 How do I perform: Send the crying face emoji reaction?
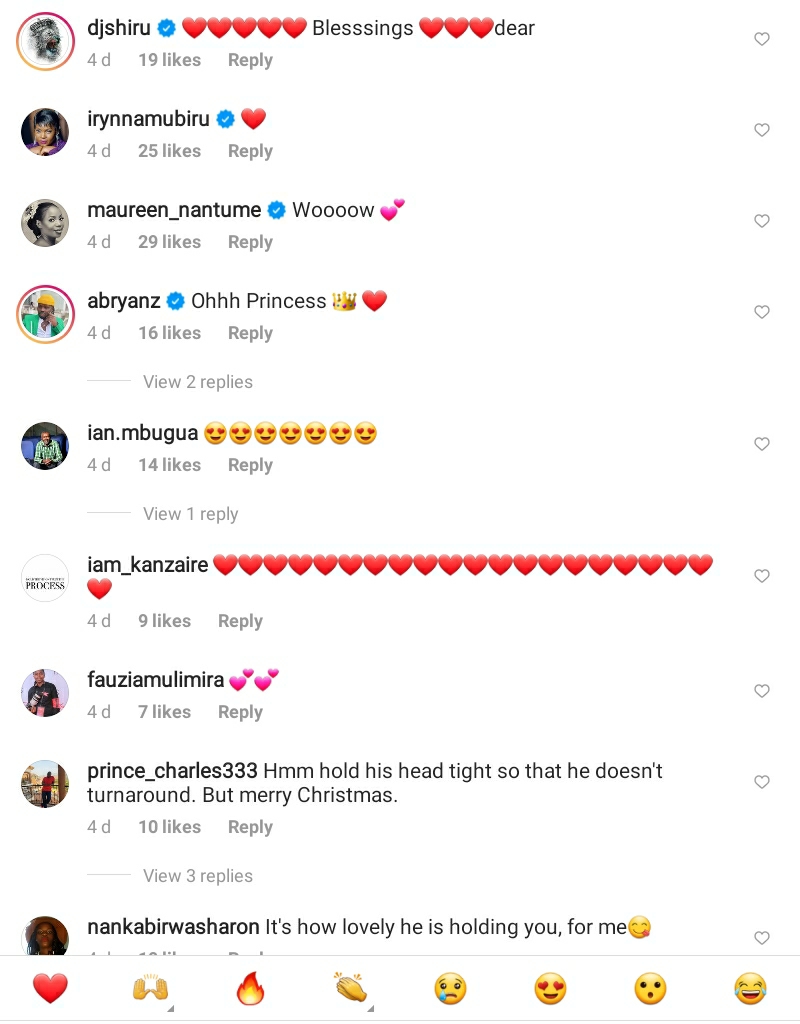(450, 989)
